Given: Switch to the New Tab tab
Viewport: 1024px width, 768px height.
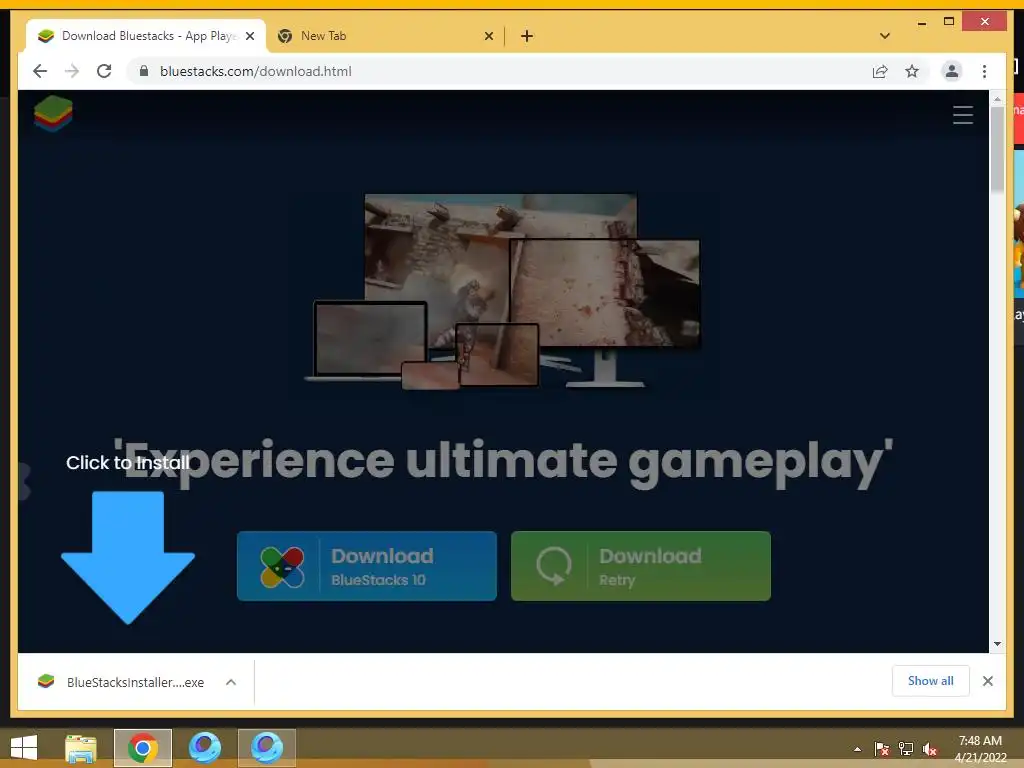Looking at the screenshot, I should [x=385, y=36].
